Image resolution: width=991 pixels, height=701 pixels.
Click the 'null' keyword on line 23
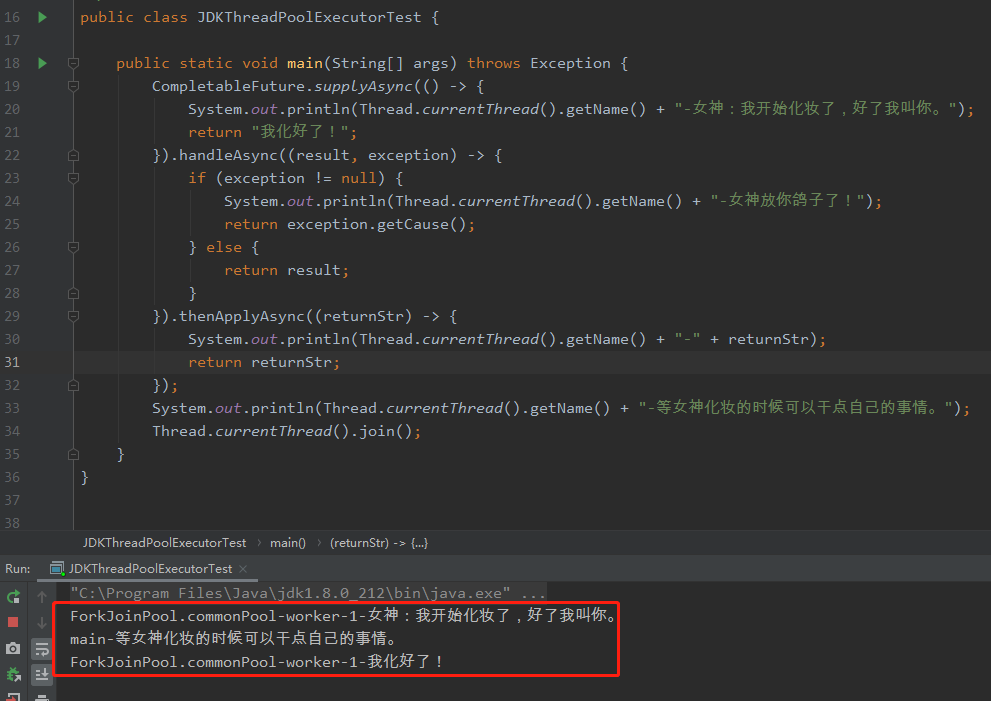coord(358,178)
